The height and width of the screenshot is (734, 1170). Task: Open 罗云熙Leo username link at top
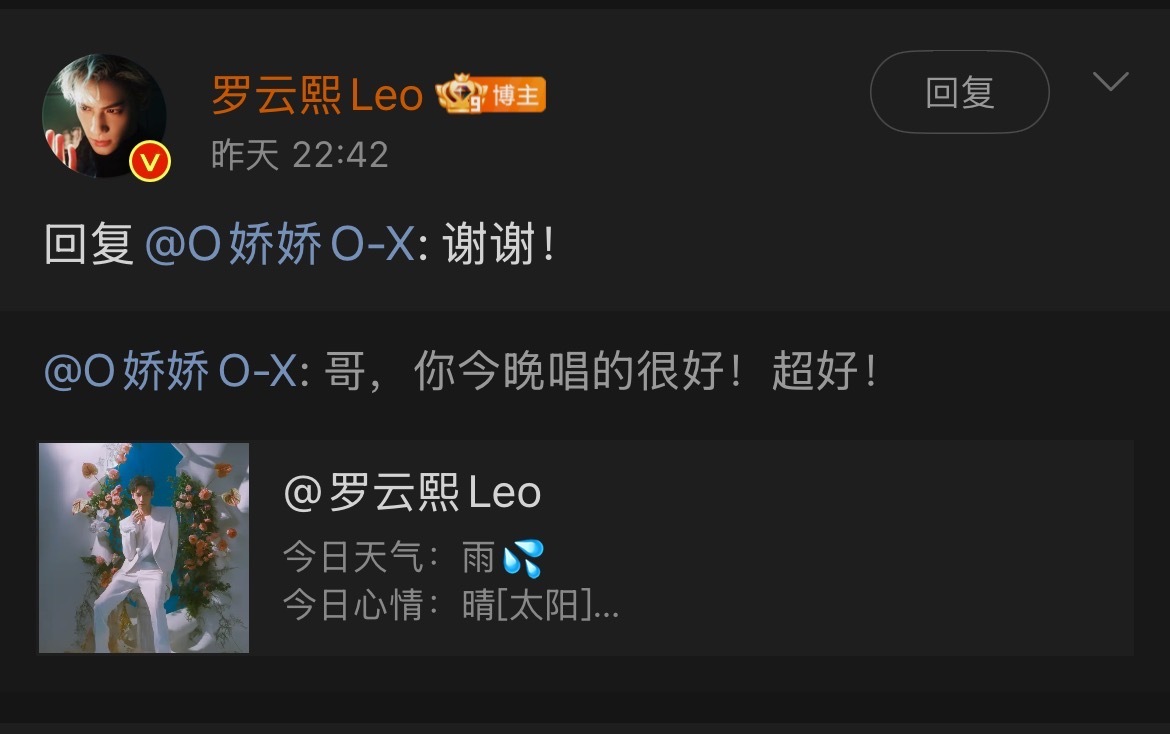[x=317, y=95]
